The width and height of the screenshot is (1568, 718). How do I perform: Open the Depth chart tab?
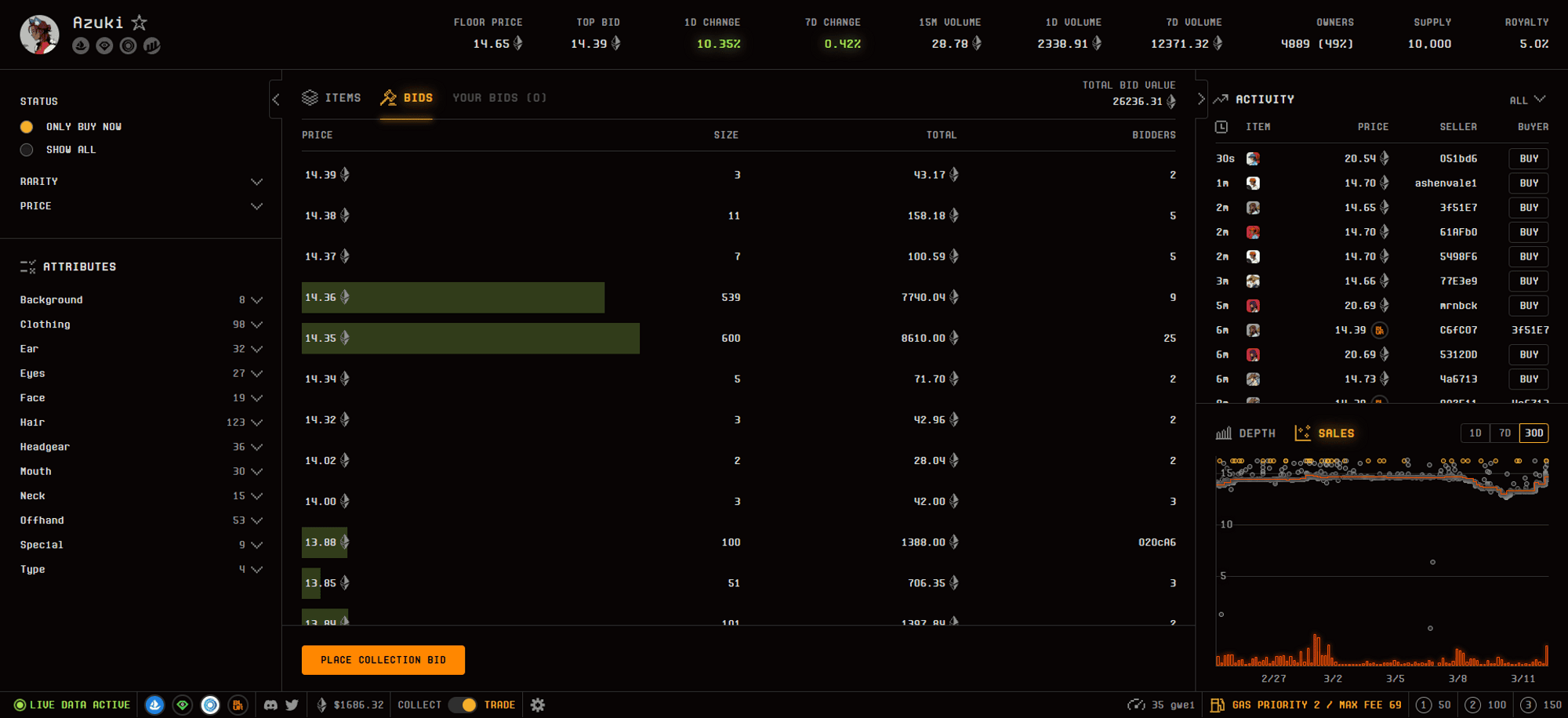[x=1246, y=433]
